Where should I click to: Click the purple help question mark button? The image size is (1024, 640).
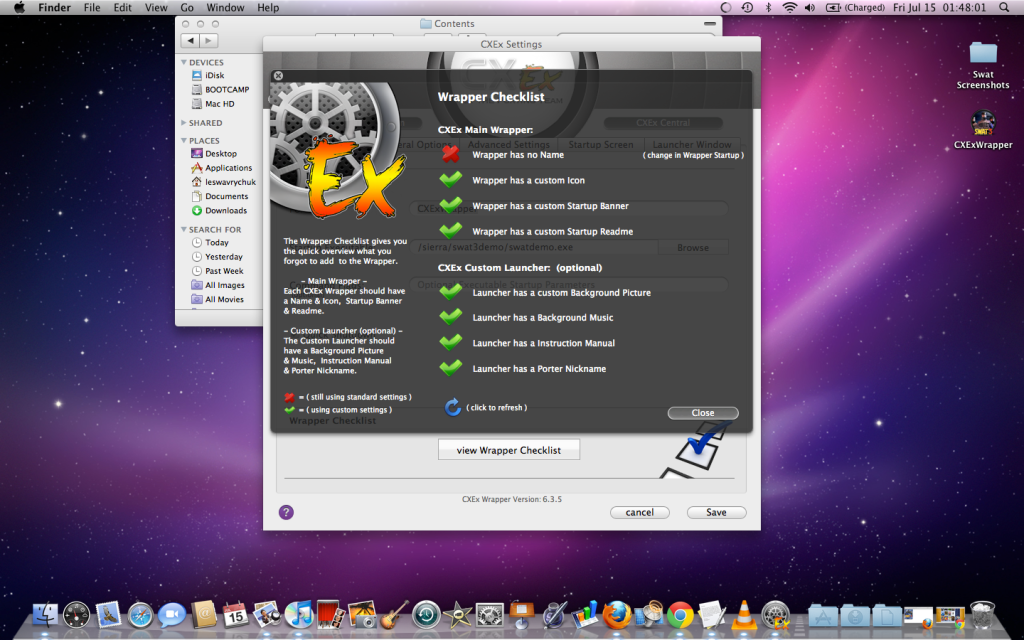[x=286, y=512]
